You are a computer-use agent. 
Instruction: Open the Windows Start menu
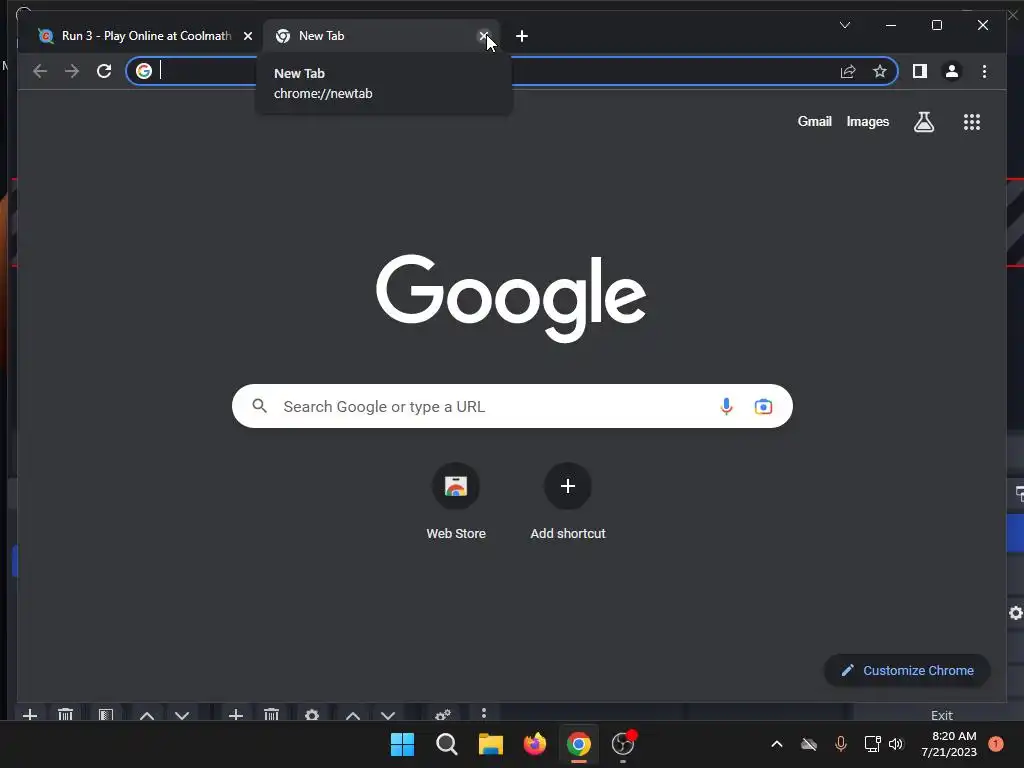pyautogui.click(x=402, y=744)
